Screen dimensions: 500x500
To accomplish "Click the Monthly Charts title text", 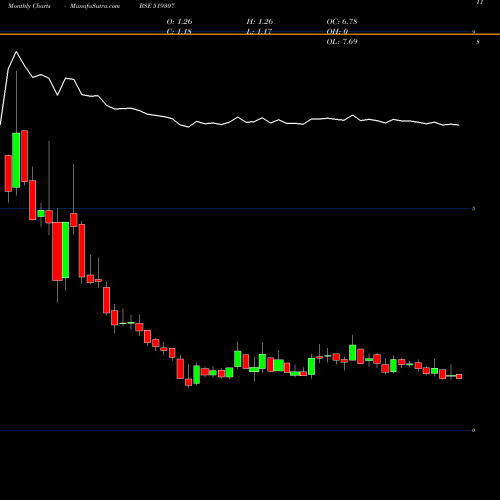I will pyautogui.click(x=29, y=6).
